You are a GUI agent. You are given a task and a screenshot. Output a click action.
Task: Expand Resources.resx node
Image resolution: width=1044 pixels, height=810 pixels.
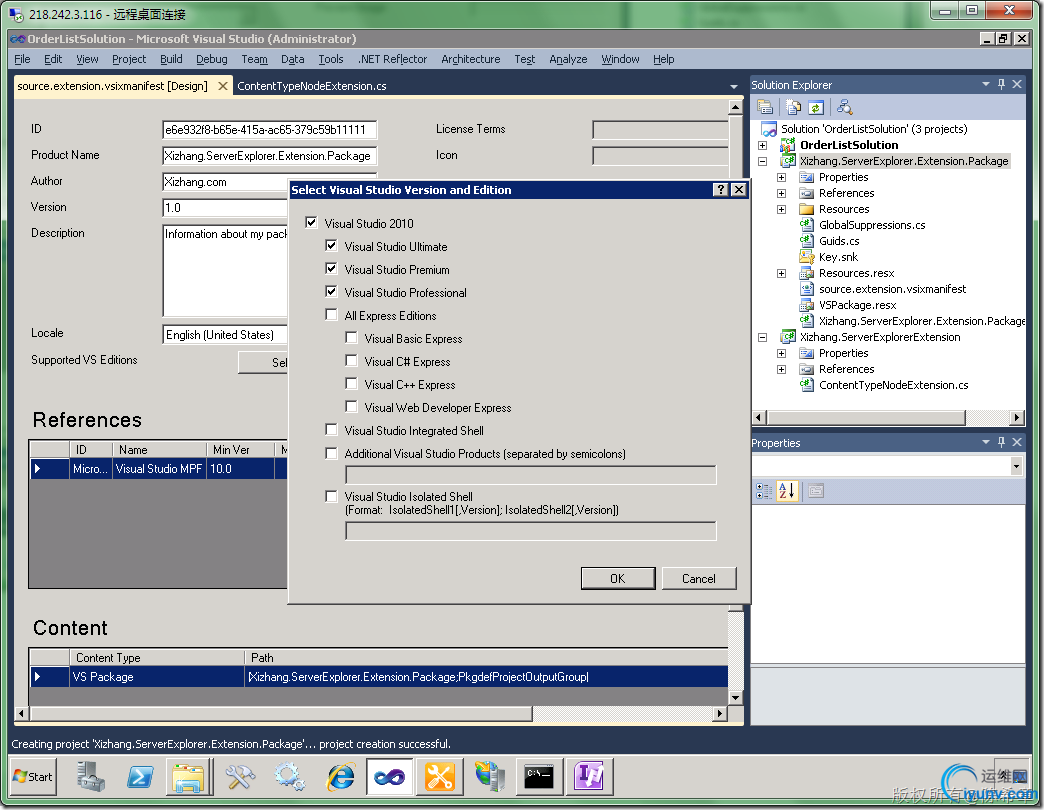click(782, 273)
